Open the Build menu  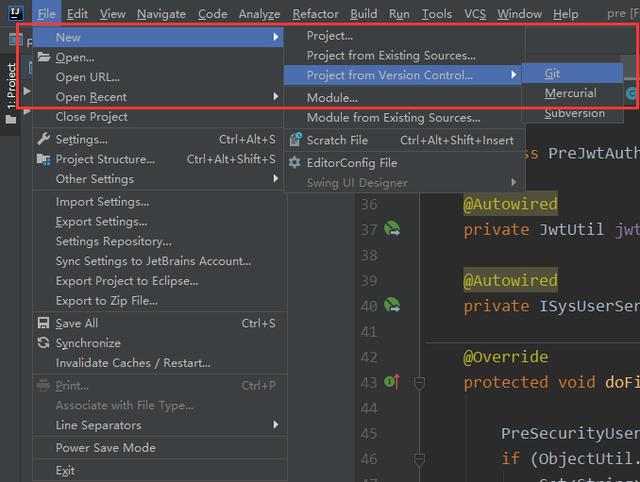point(364,14)
